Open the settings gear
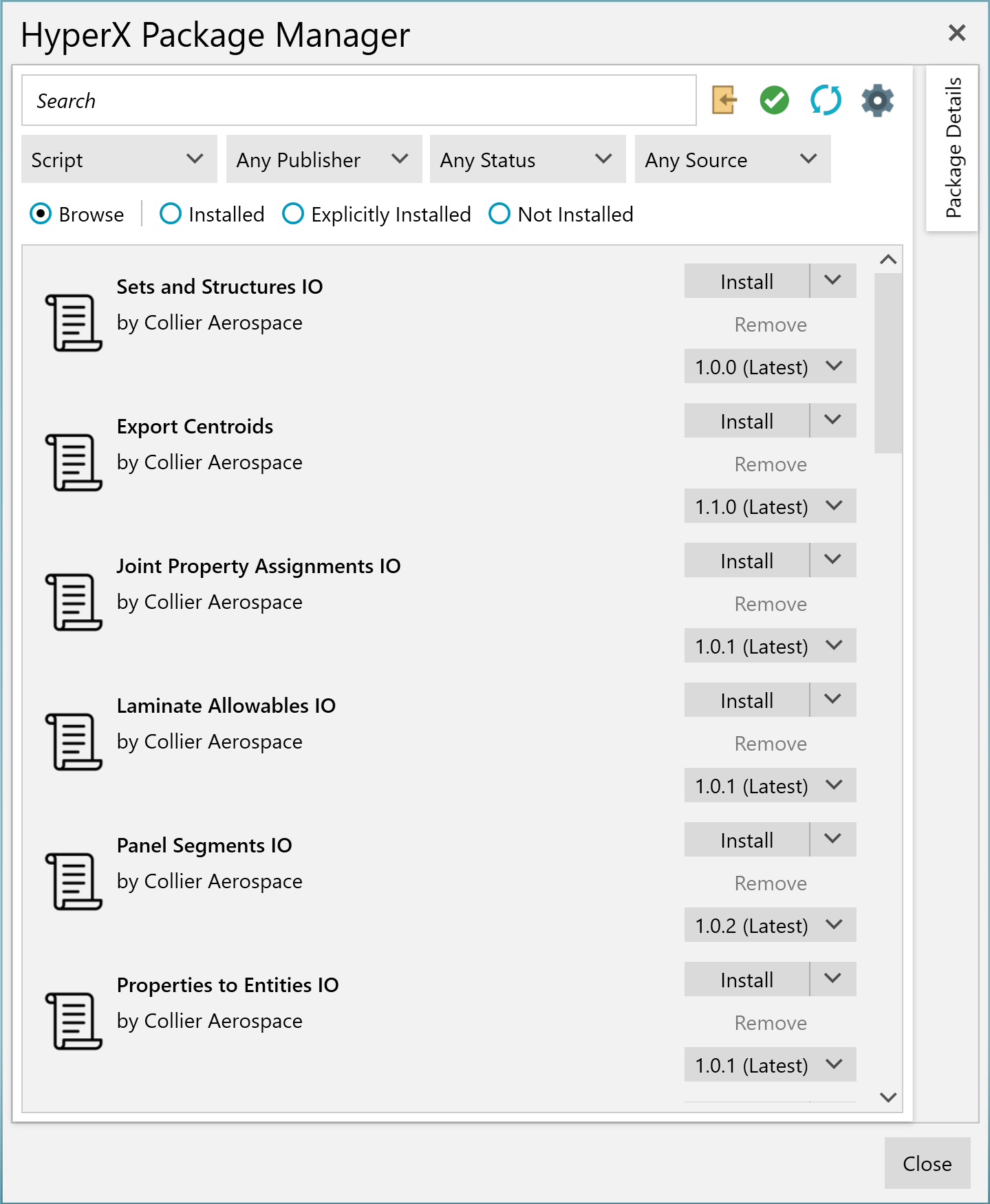This screenshot has height=1204, width=990. 878,100
